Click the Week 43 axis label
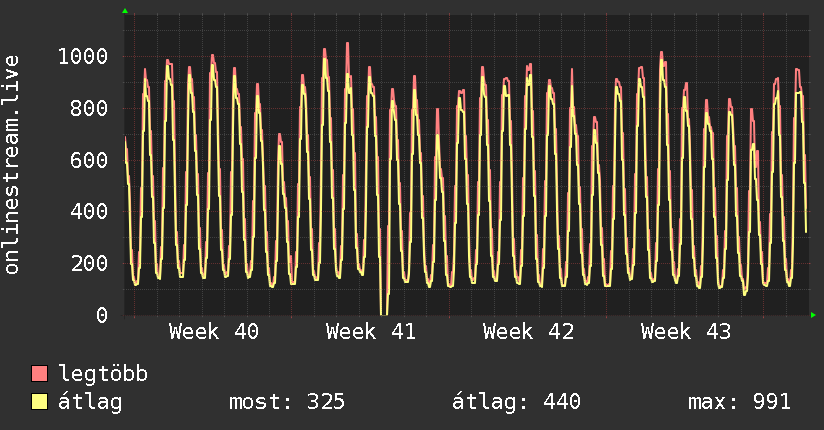 pos(686,332)
